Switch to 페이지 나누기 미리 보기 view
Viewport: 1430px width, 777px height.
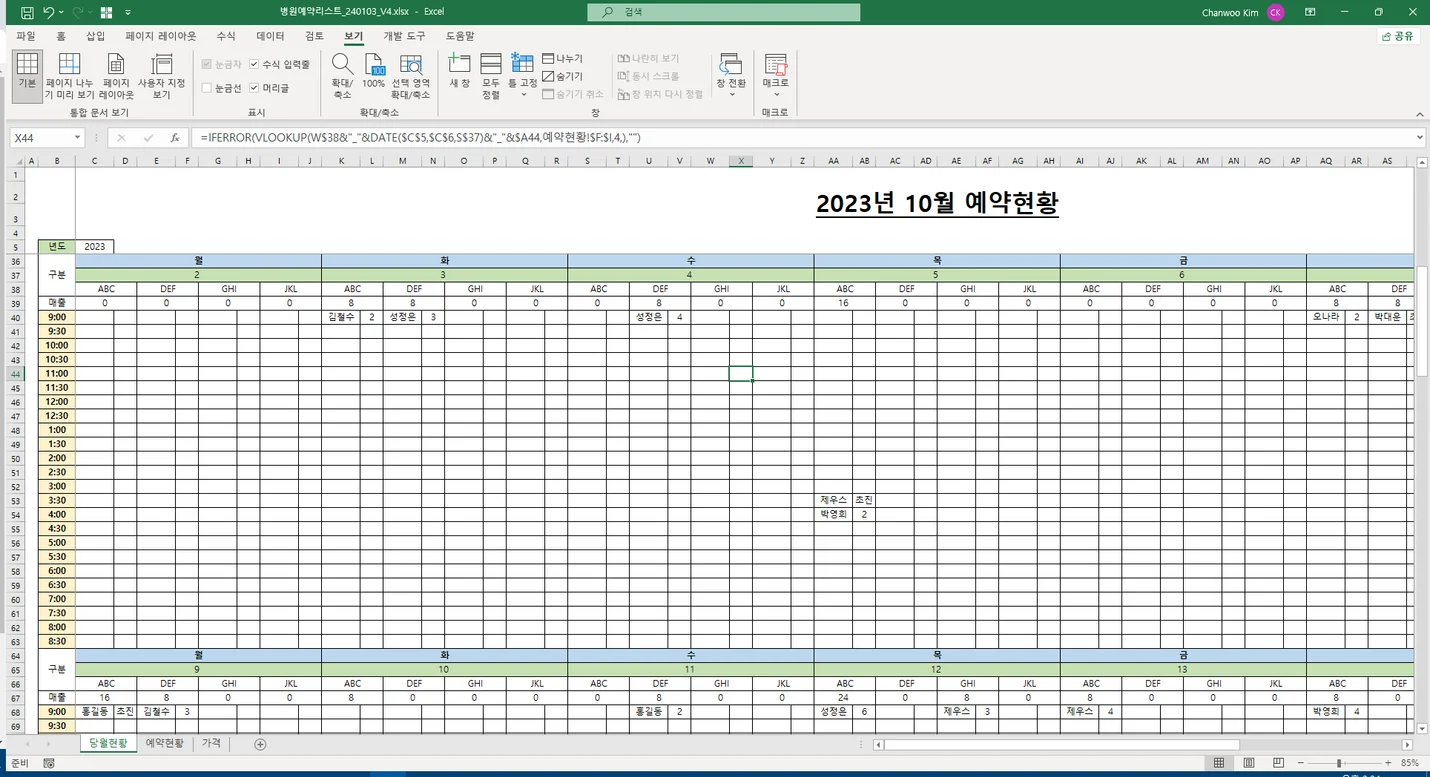click(x=69, y=77)
